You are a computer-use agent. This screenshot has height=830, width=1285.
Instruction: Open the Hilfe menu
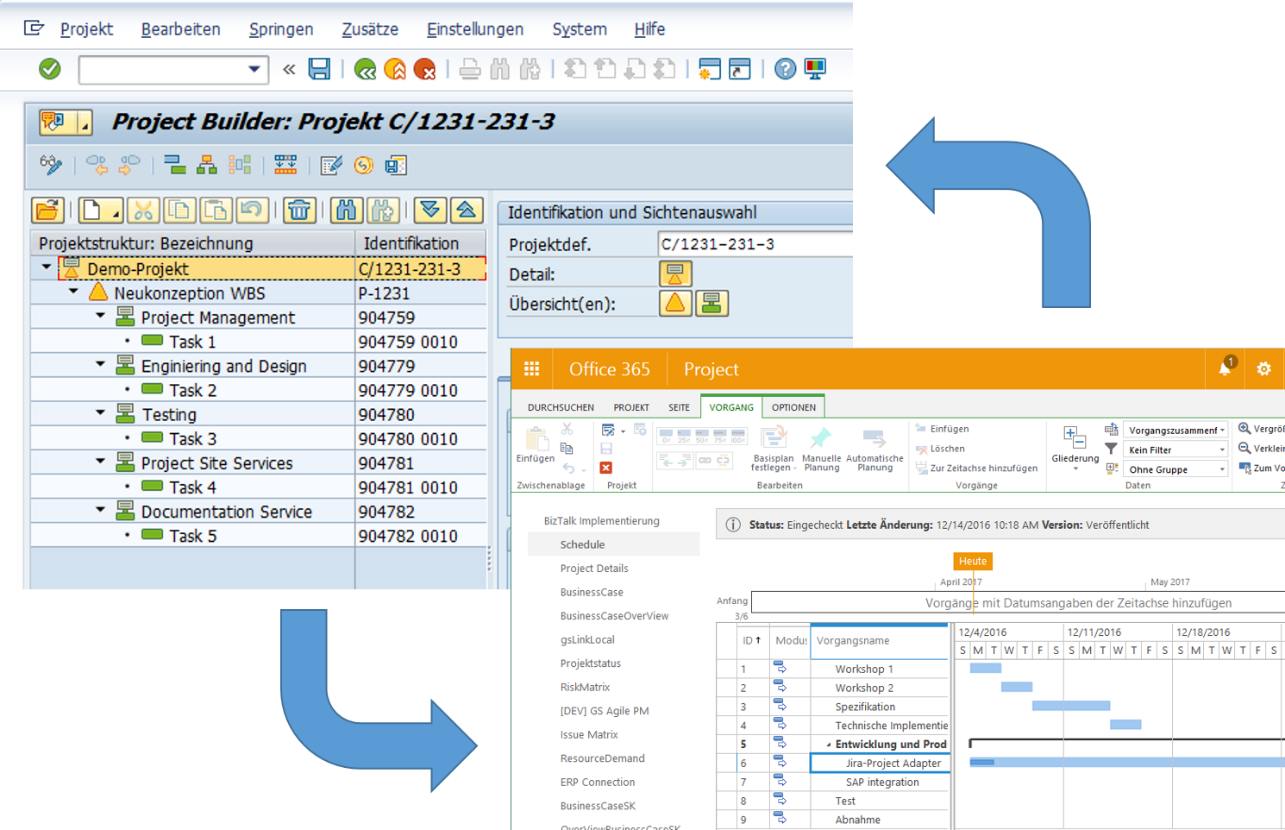coord(650,29)
